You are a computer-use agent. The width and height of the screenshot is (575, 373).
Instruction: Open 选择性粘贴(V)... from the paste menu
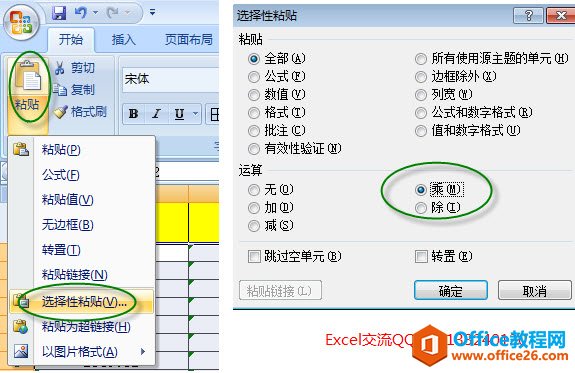click(x=81, y=302)
